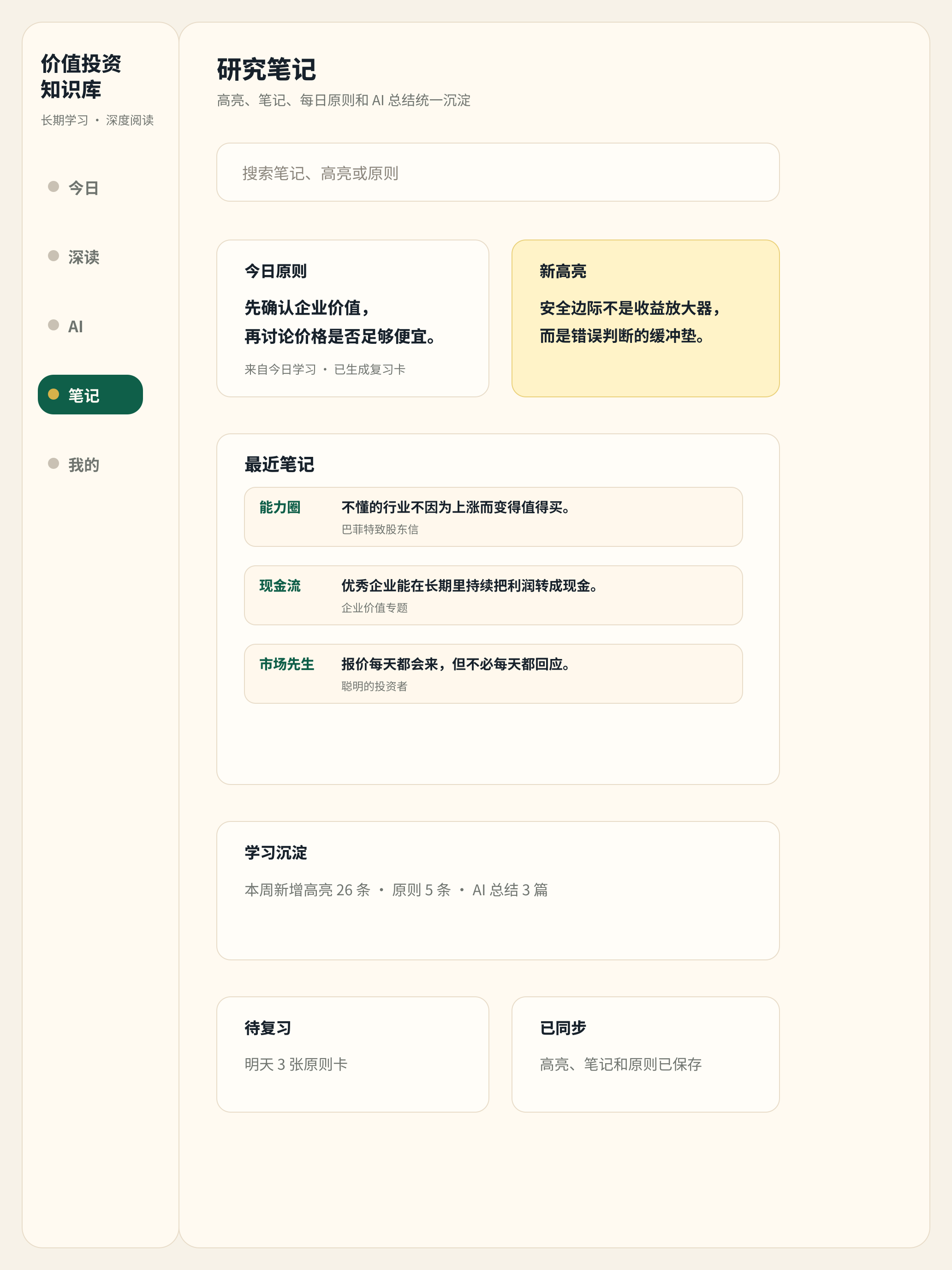Open the 今日 sidebar section
952x1270 pixels.
click(x=90, y=187)
